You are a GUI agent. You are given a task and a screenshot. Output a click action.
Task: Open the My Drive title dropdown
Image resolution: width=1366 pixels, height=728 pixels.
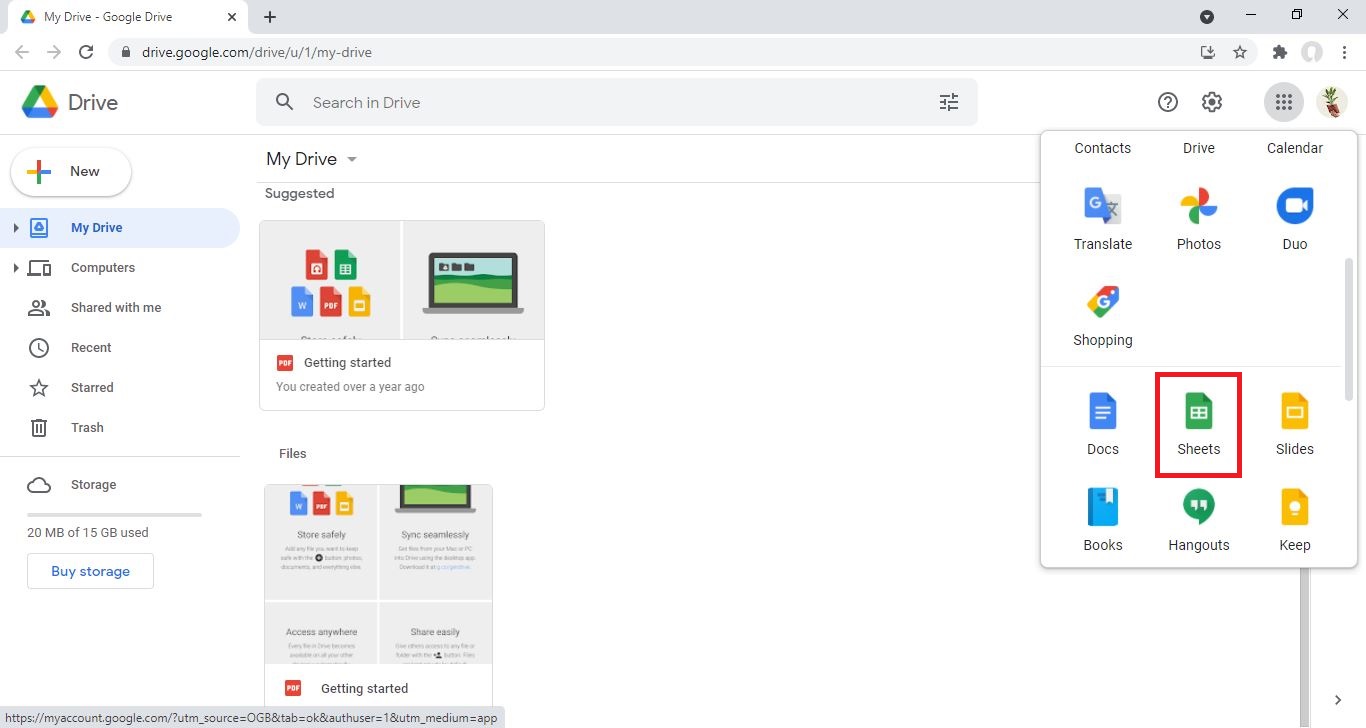pos(351,160)
